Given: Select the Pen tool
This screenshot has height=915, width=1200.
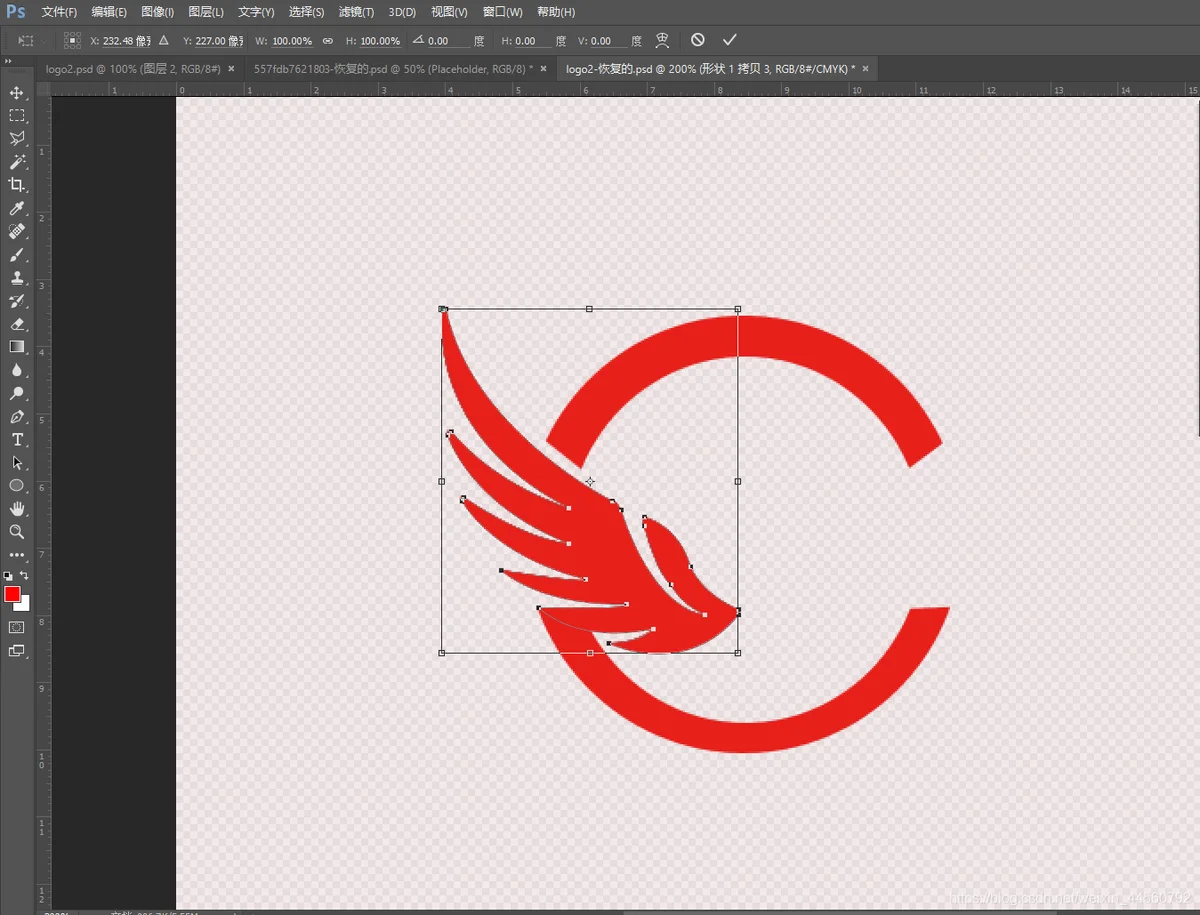Looking at the screenshot, I should tap(17, 417).
